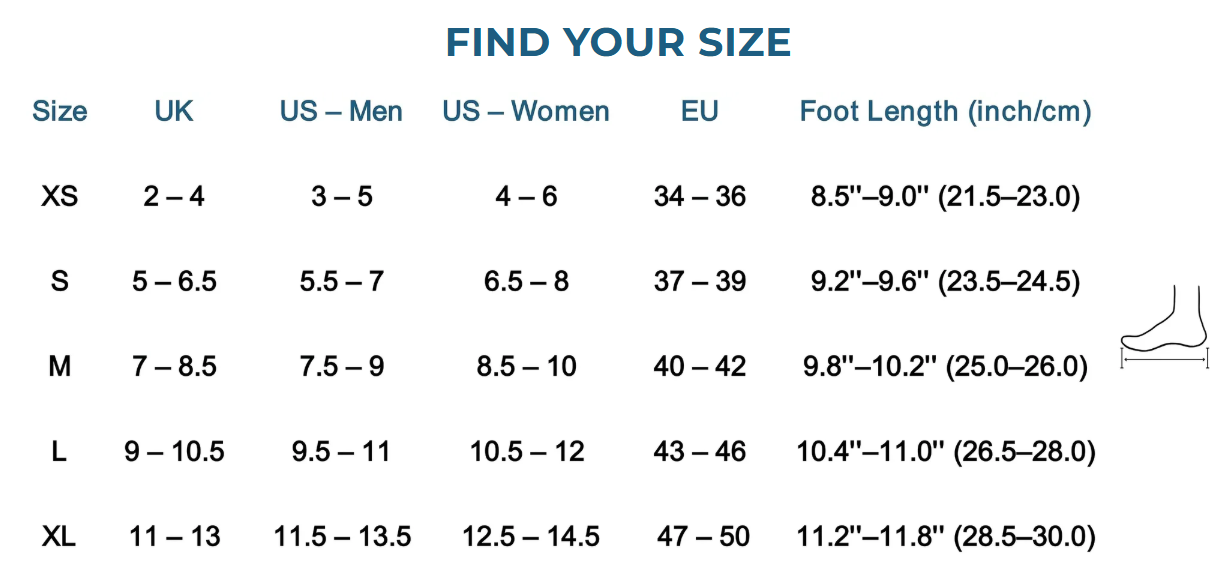Choose the M size row label

pos(60,367)
